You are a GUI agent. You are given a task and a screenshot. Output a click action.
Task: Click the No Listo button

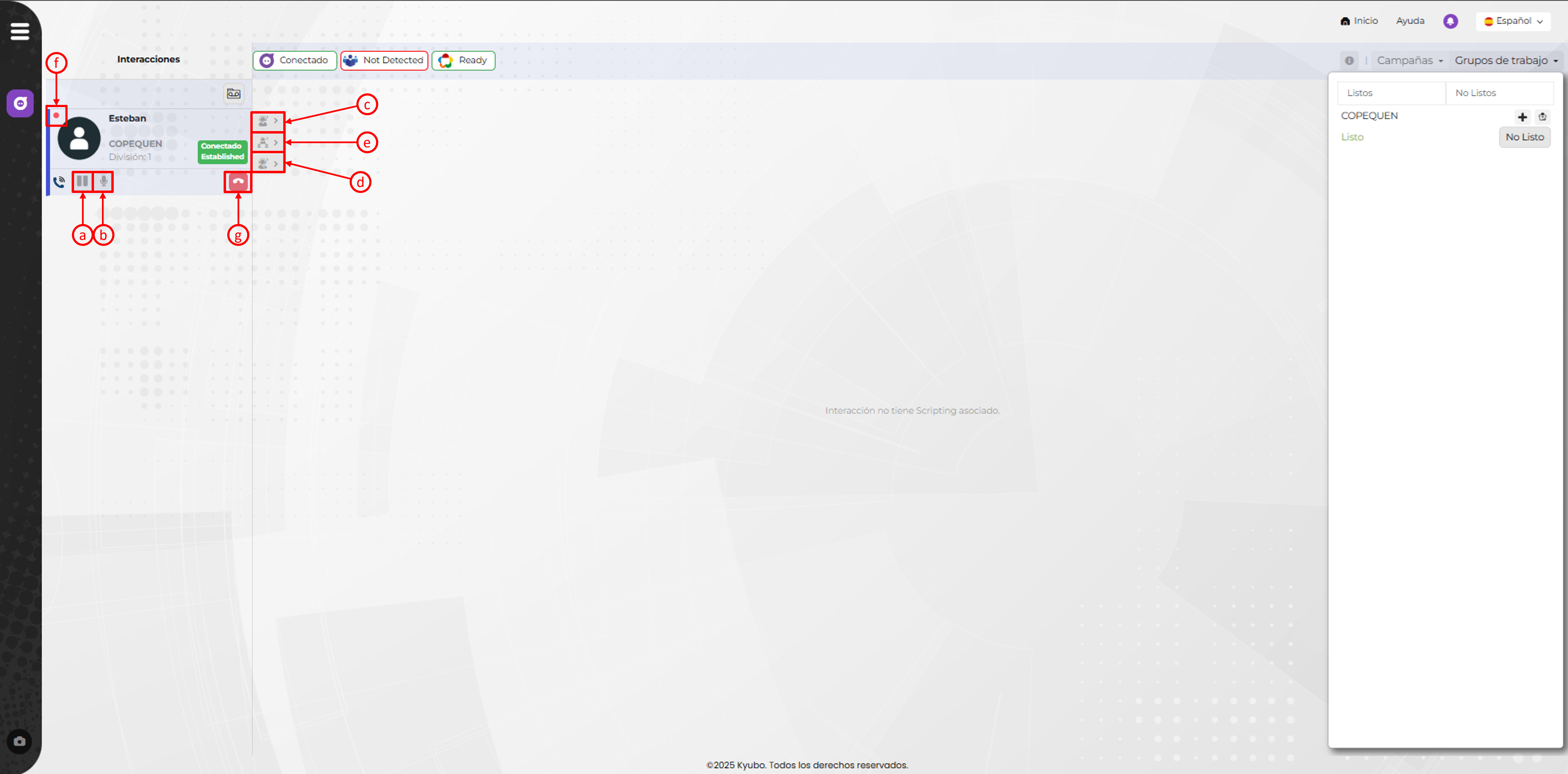point(1524,137)
